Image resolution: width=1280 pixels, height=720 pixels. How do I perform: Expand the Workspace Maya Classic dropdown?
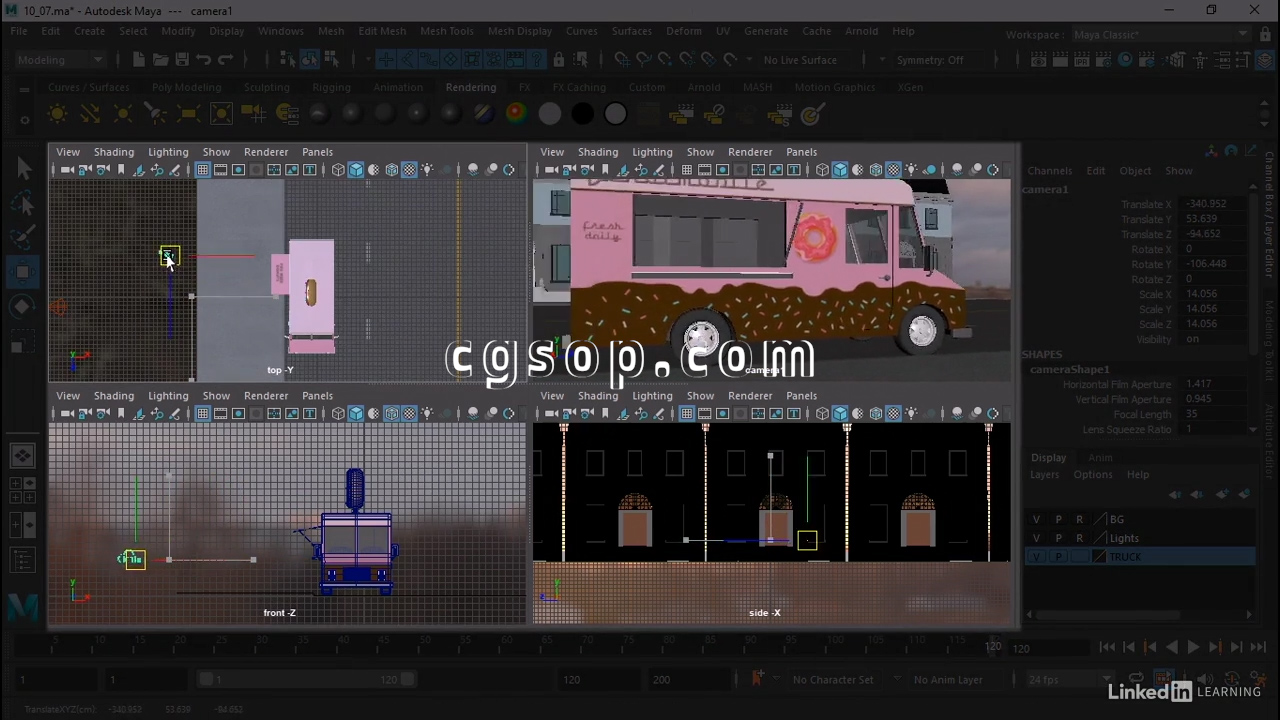(1158, 35)
